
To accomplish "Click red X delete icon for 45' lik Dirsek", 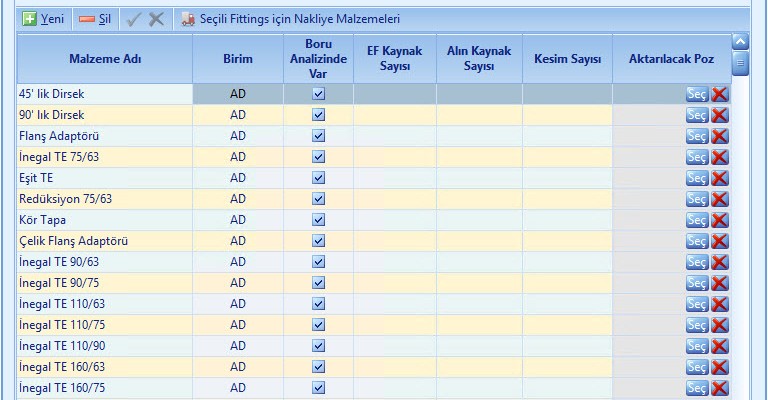I will coord(719,94).
